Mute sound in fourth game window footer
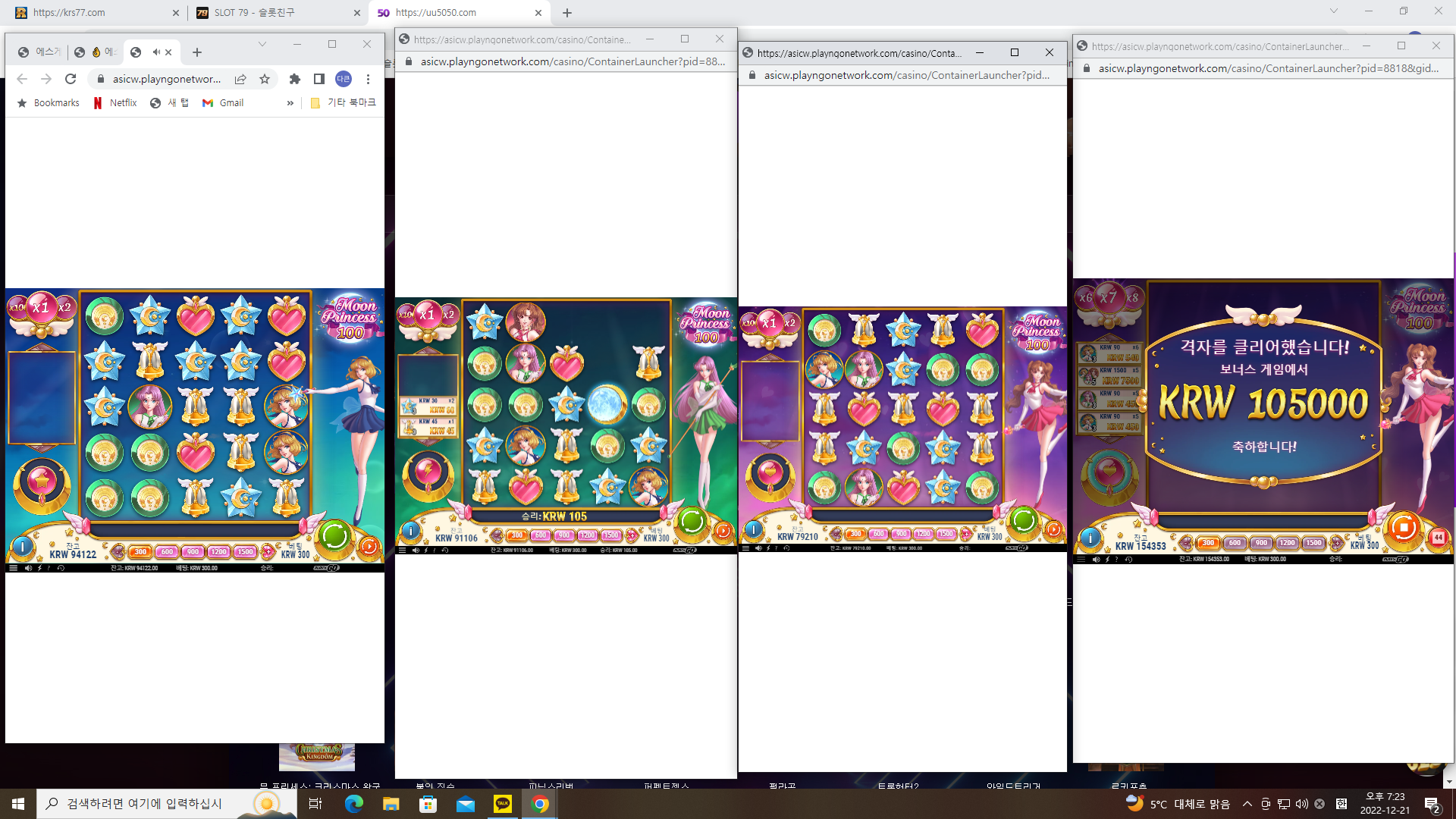This screenshot has height=819, width=1456. pyautogui.click(x=1096, y=560)
